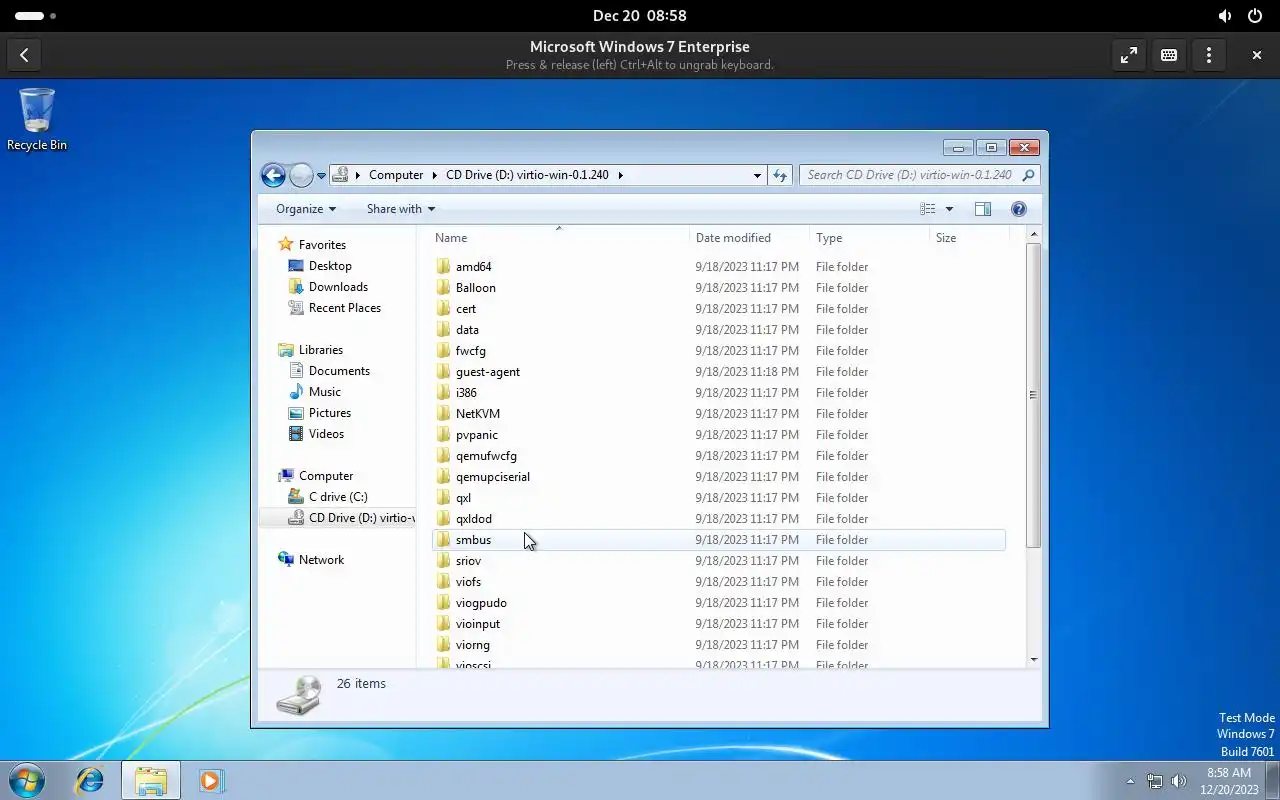Sort by Name column header
This screenshot has width=1280, height=800.
(560, 238)
